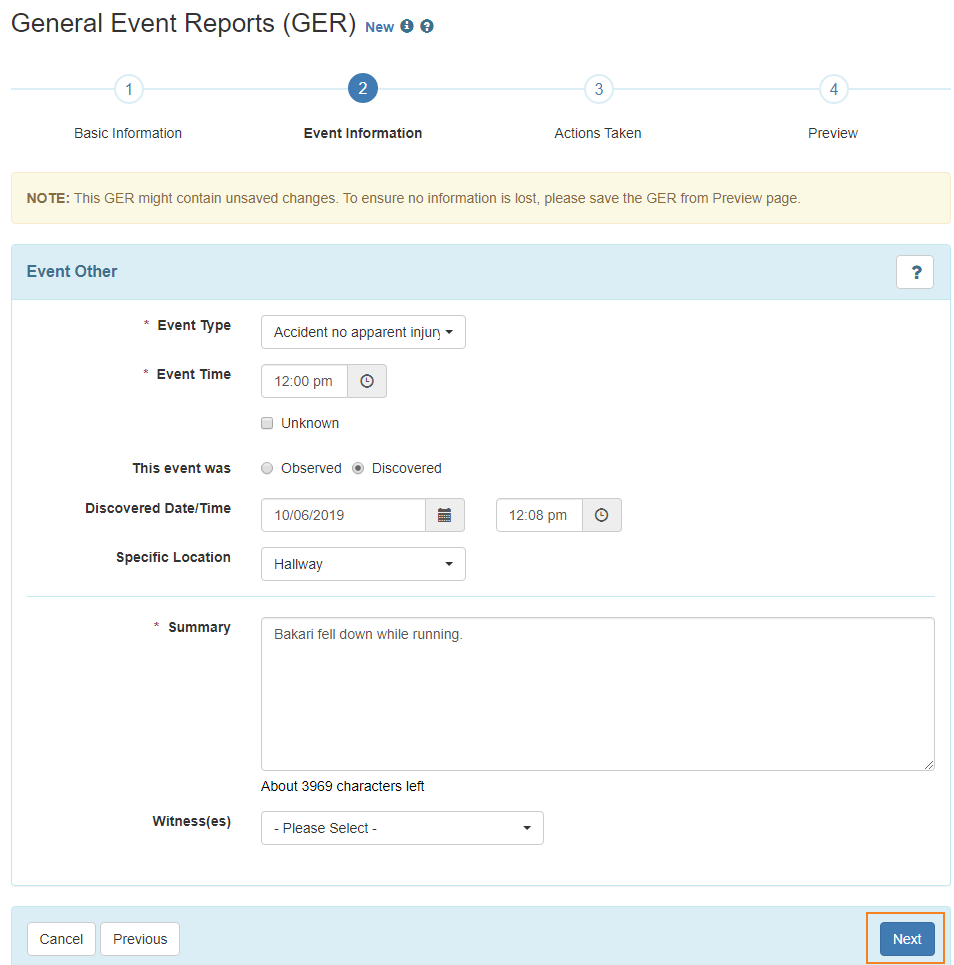Click the Previous button

point(140,939)
